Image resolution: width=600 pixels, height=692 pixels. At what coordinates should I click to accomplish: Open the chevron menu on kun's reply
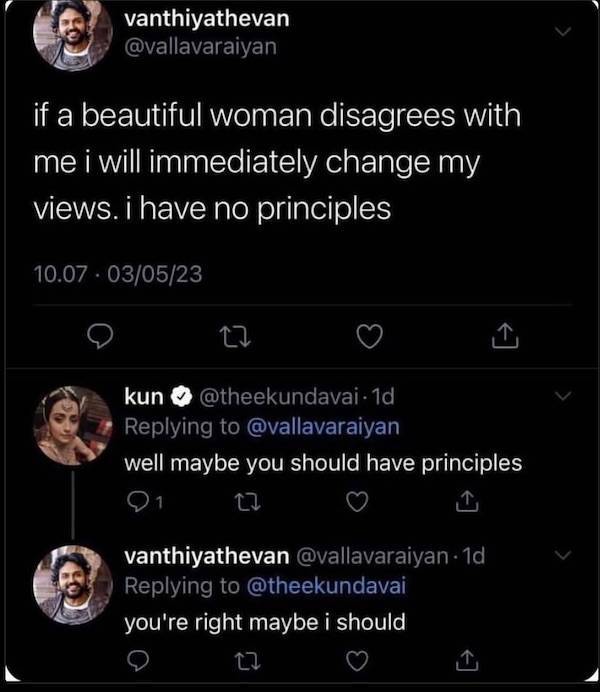coord(565,398)
